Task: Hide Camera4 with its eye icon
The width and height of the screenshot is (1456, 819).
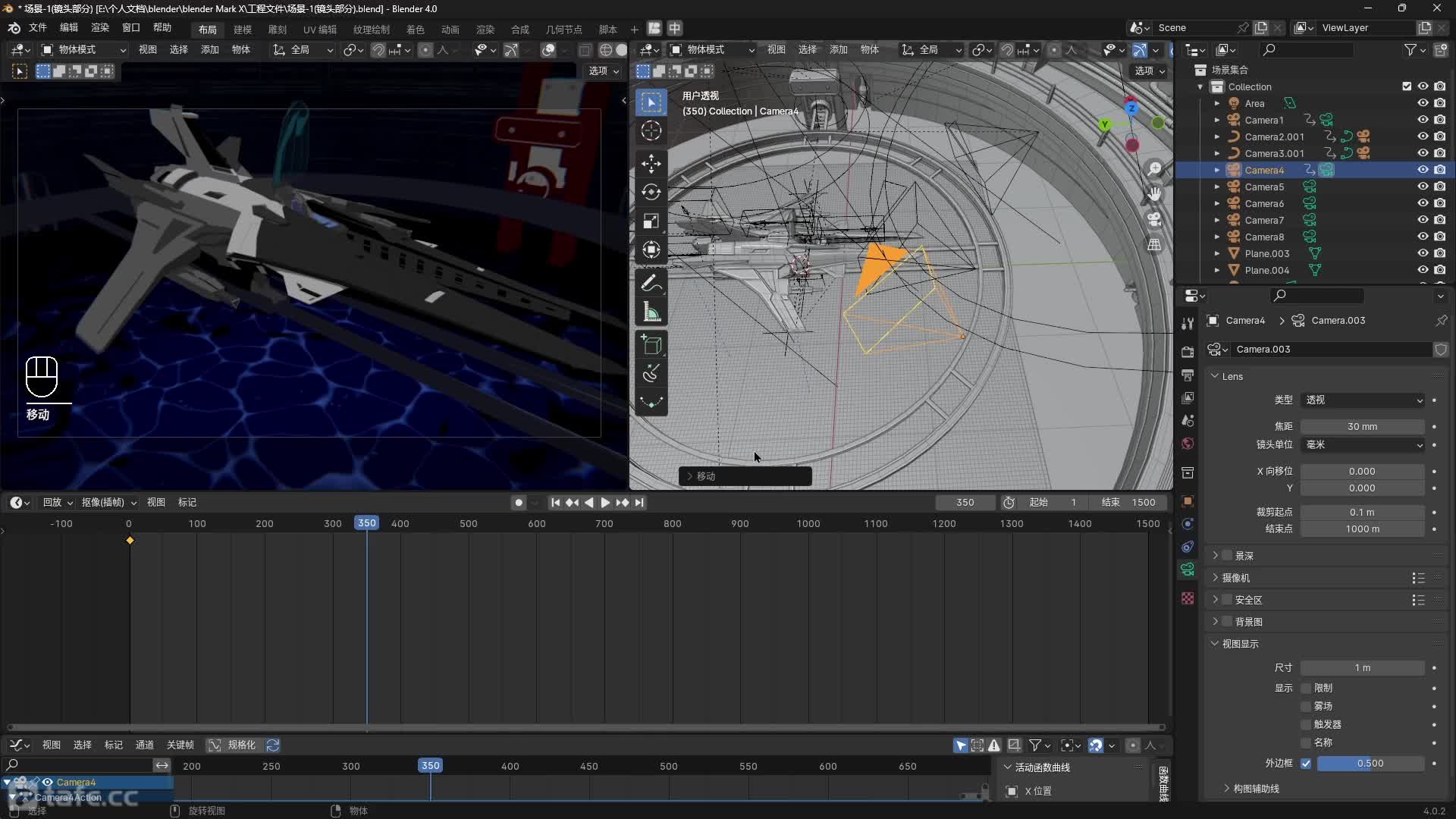Action: click(1423, 170)
